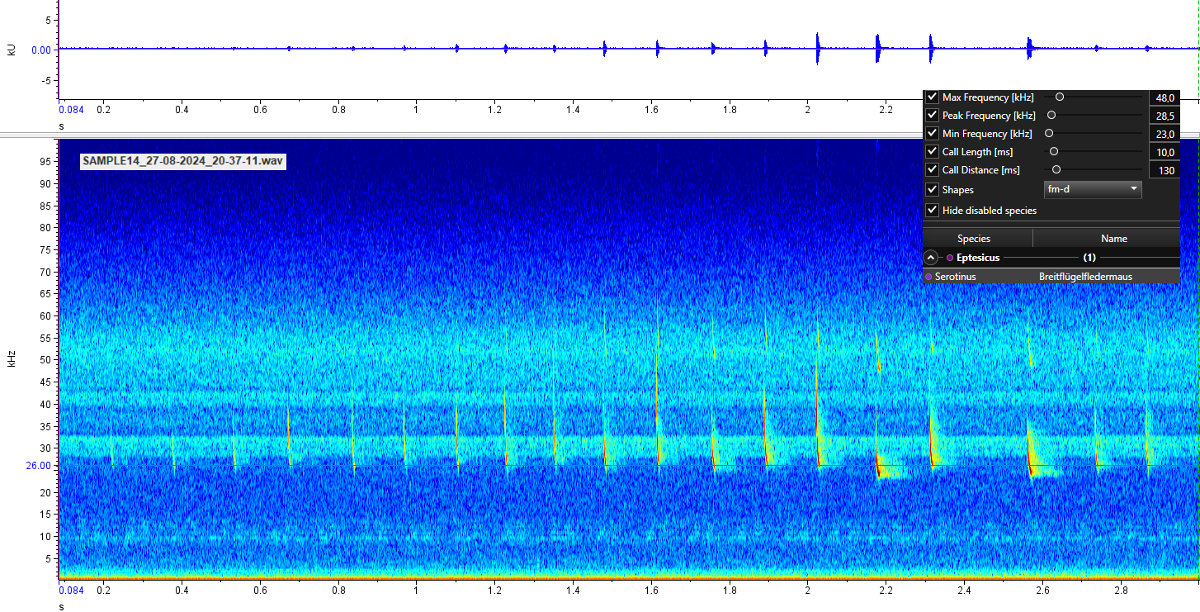Disable the Call Distance [ms] checkbox
Image resolution: width=1200 pixels, height=612 pixels.
[x=933, y=170]
